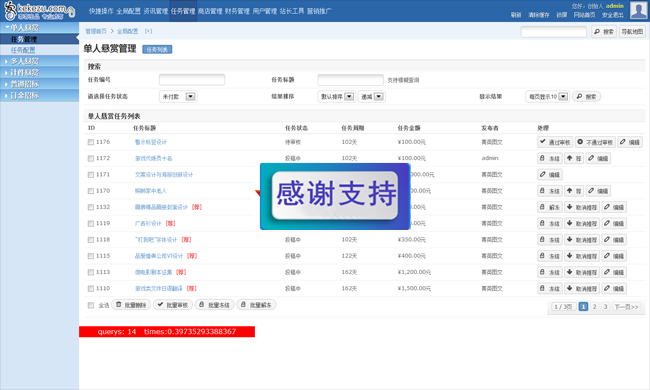Freeze task 1118 with the lock button
This screenshot has height=390, width=650.
pos(550,240)
